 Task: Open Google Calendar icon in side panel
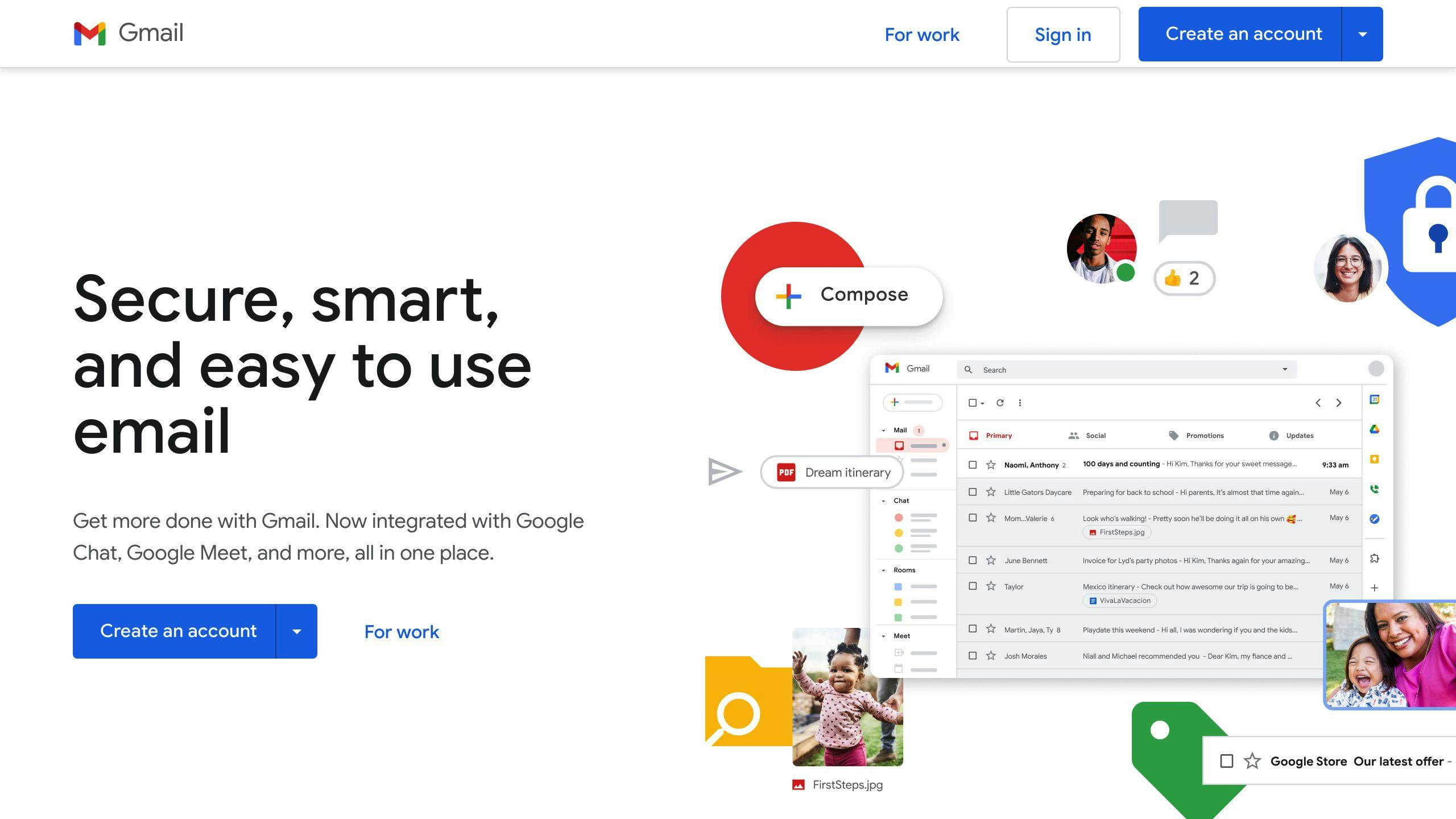pos(1374,400)
